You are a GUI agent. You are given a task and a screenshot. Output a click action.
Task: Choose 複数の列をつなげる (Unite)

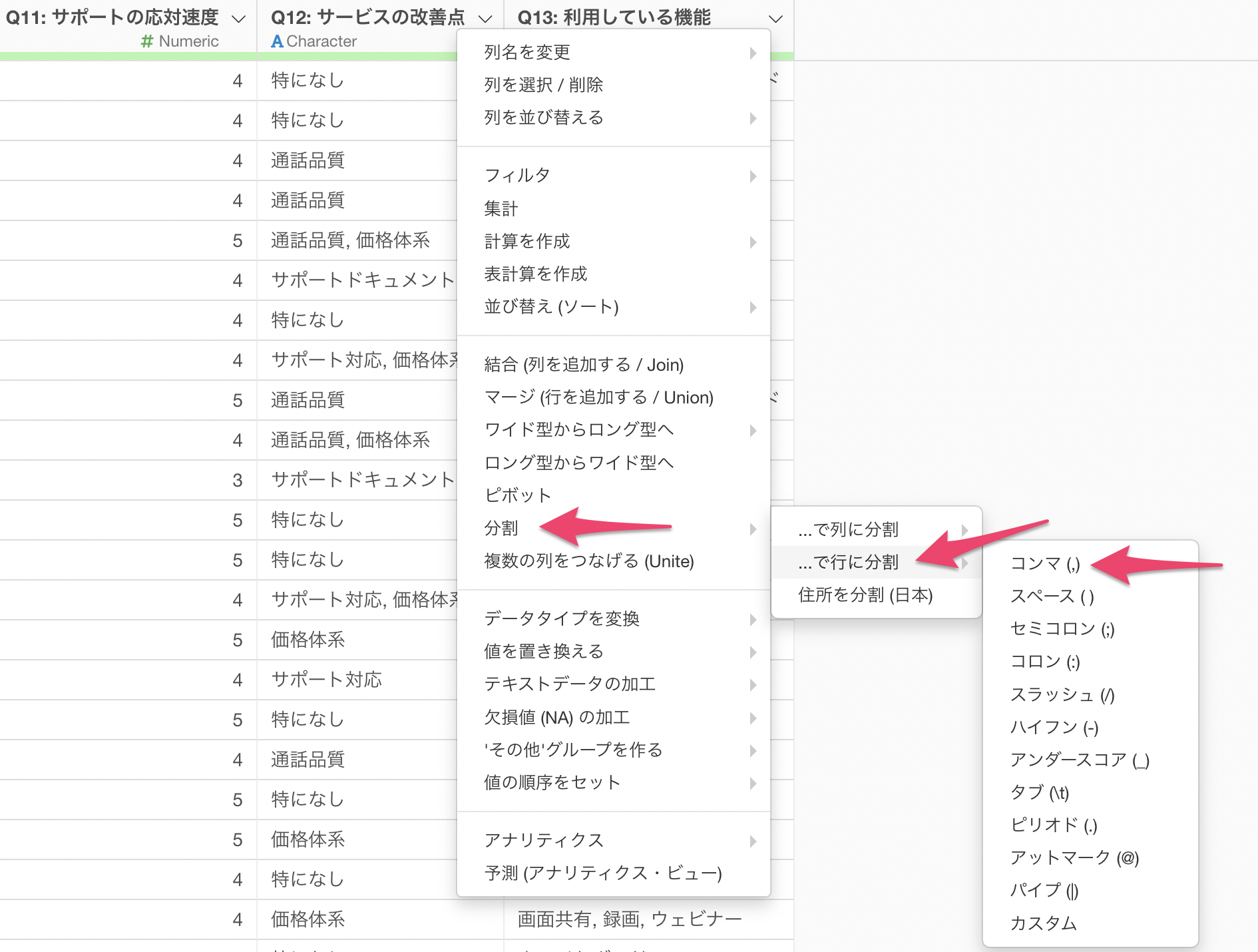pyautogui.click(x=614, y=561)
